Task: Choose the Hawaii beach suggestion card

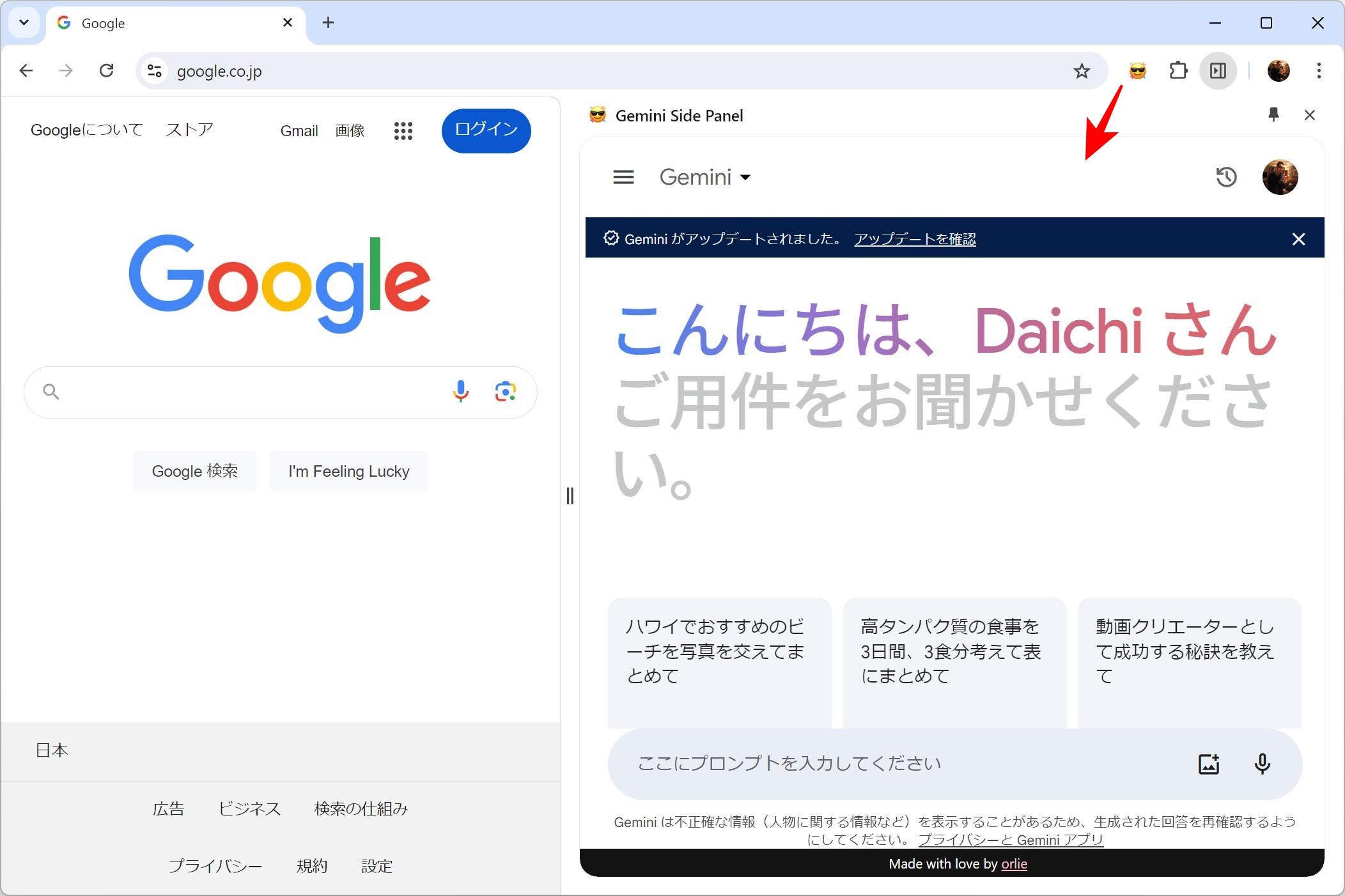Action: (719, 663)
